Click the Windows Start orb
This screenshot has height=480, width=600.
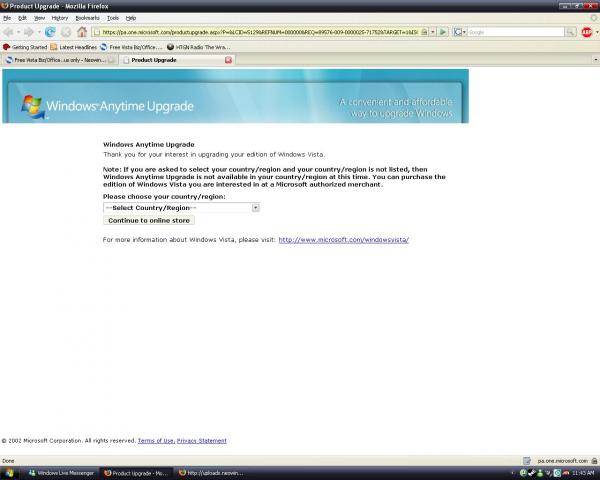(x=9, y=473)
